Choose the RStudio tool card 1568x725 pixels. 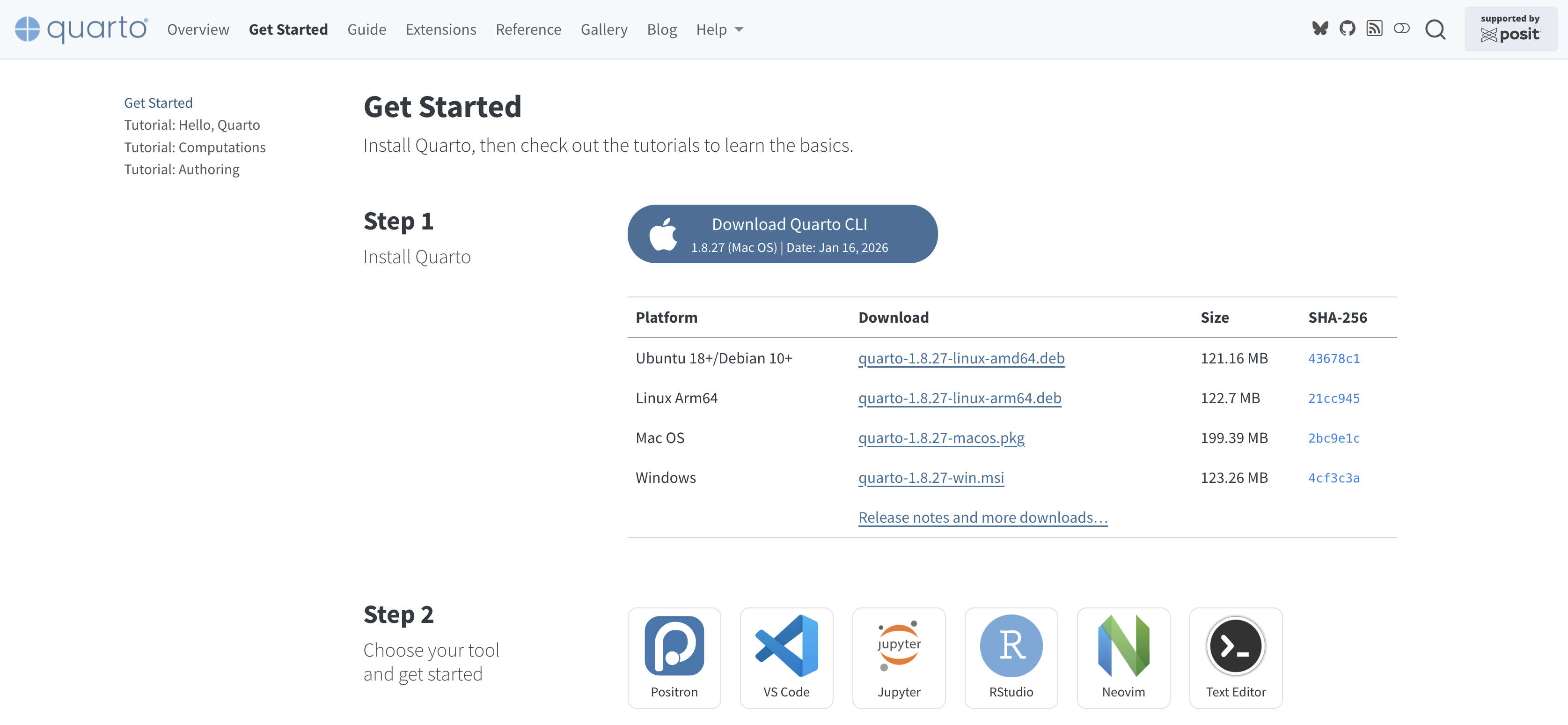click(1011, 658)
